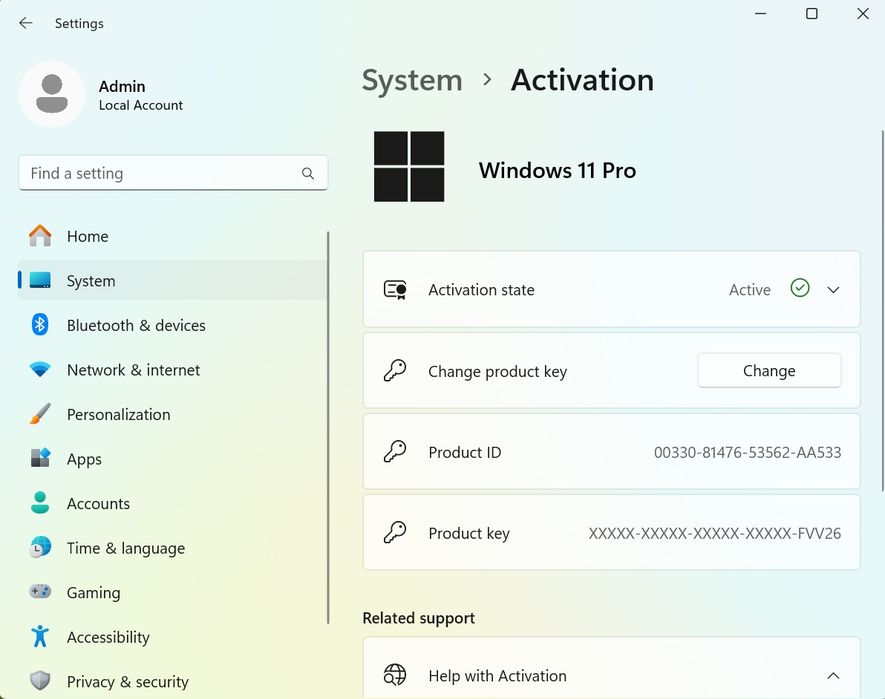Click the Time & language globe icon
This screenshot has width=885, height=699.
click(x=40, y=548)
